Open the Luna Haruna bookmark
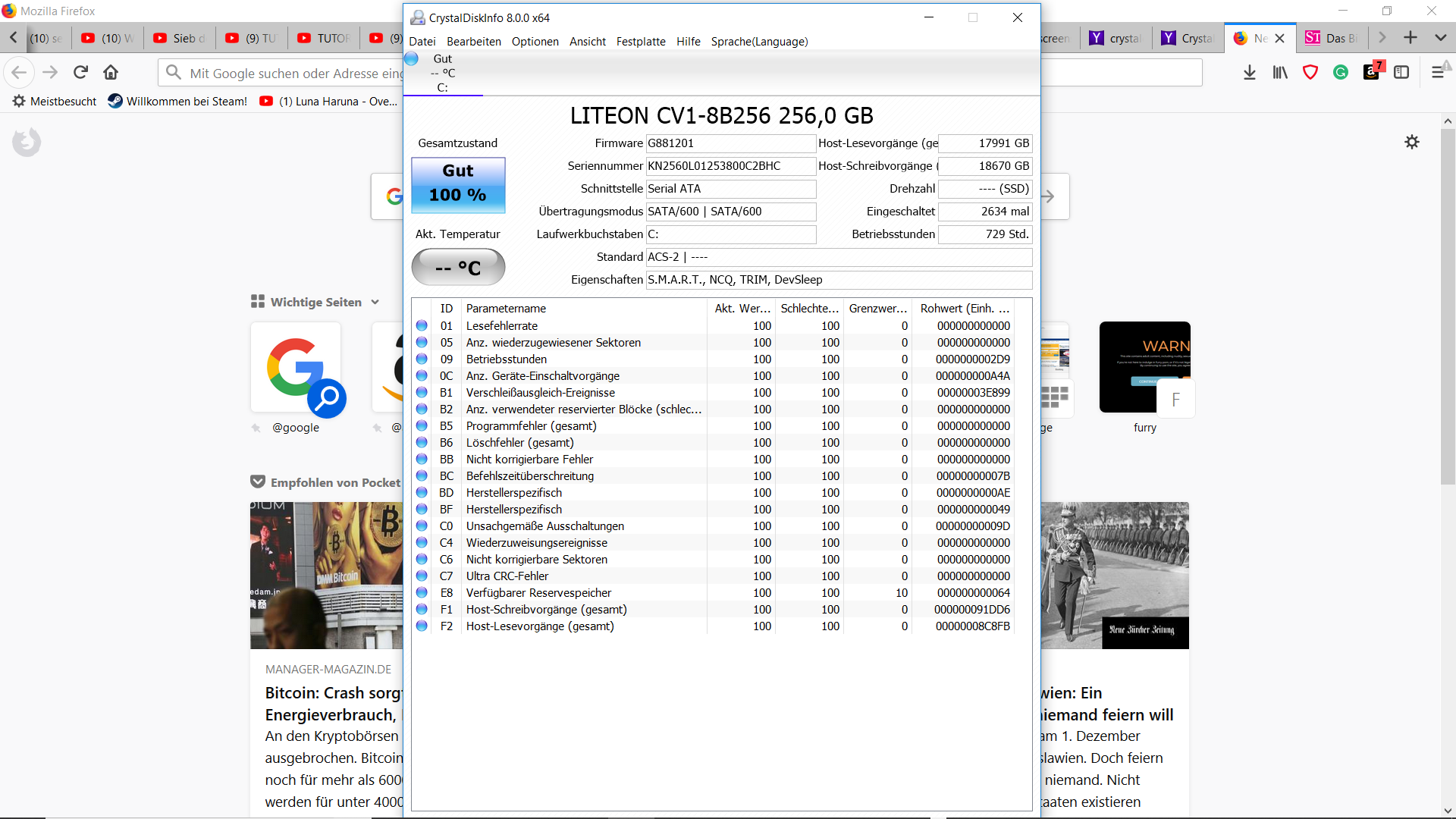This screenshot has height=819, width=1456. click(x=328, y=102)
